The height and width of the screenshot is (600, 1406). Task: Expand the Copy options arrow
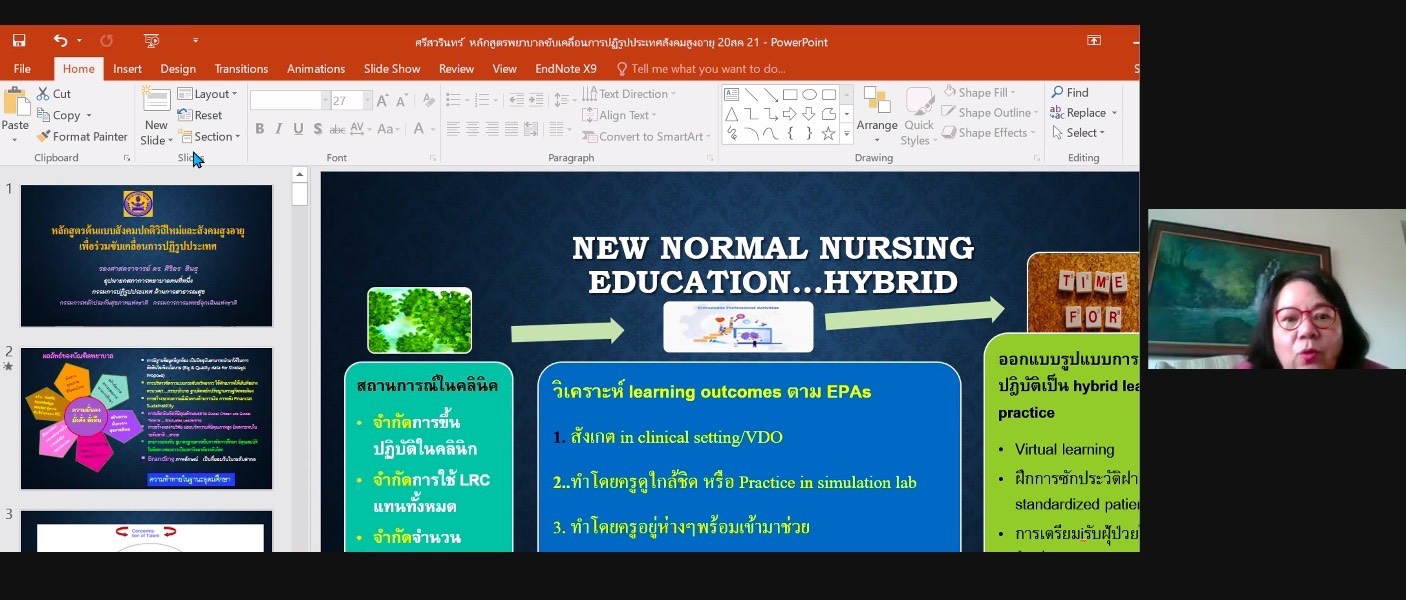pyautogui.click(x=88, y=116)
